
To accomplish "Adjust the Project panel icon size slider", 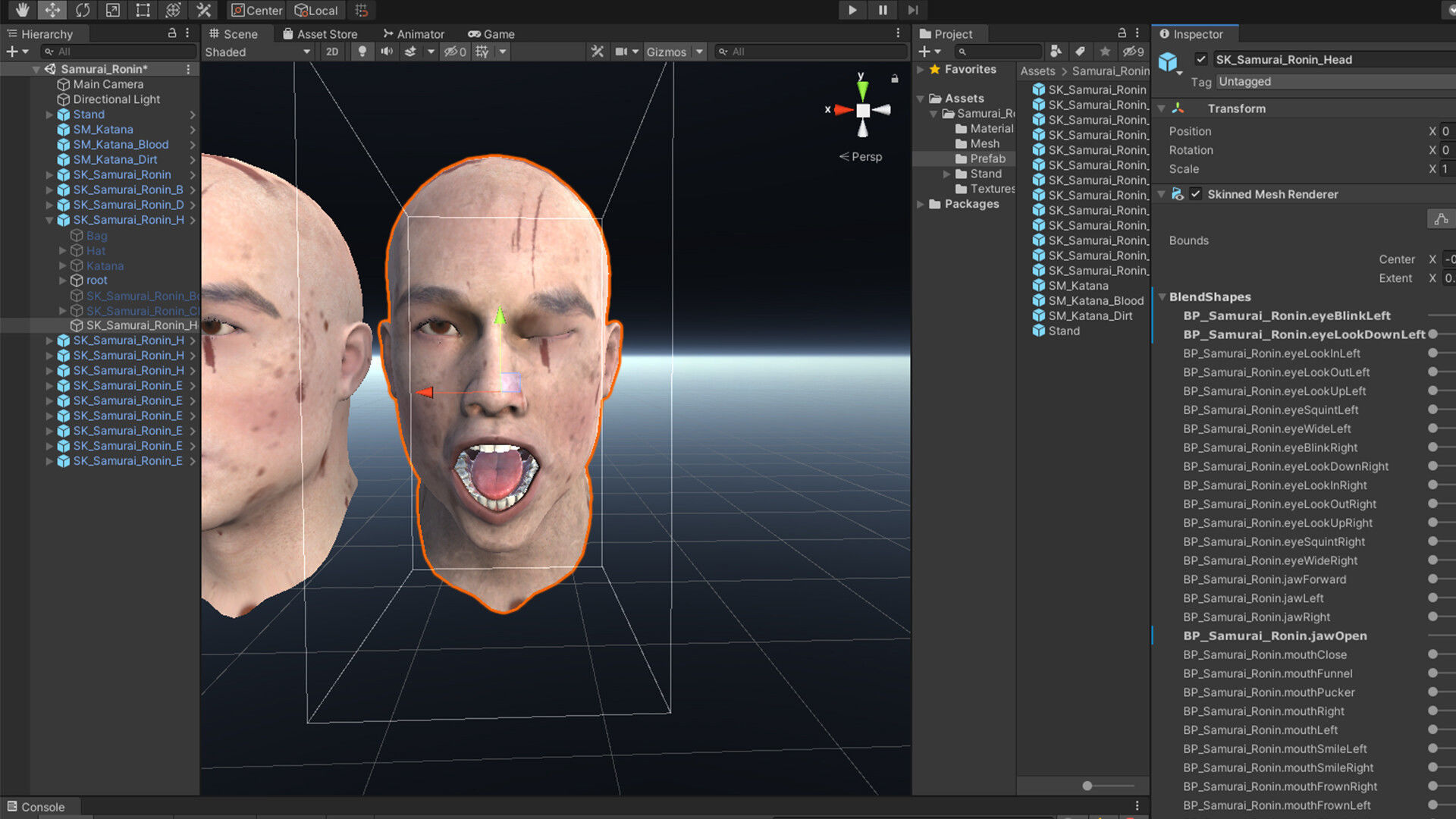I will (x=1087, y=786).
